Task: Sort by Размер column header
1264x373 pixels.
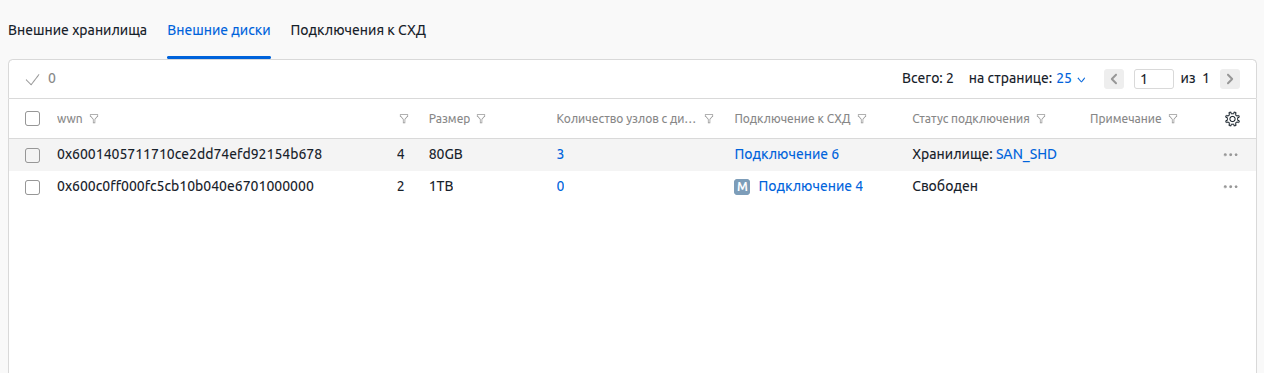Action: point(449,119)
